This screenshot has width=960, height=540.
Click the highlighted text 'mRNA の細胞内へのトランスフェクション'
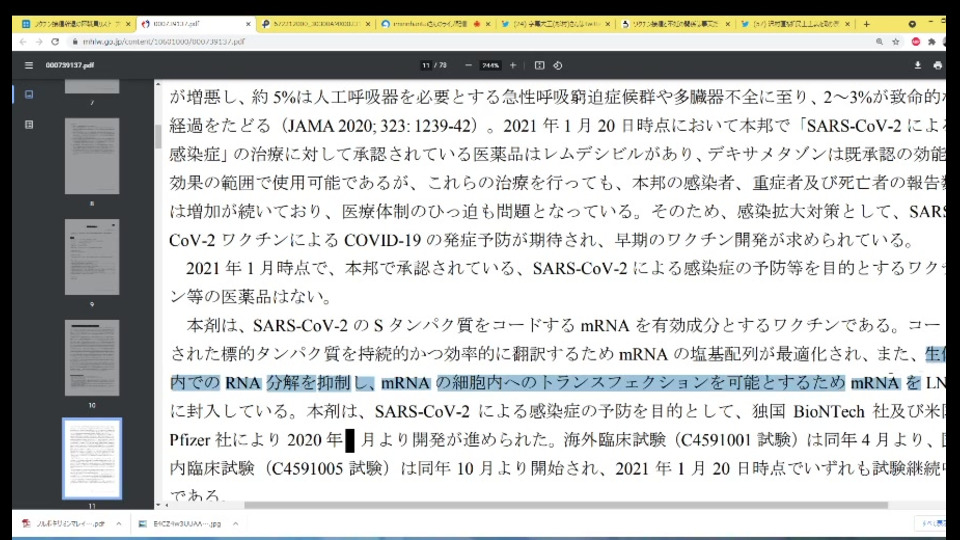(546, 383)
